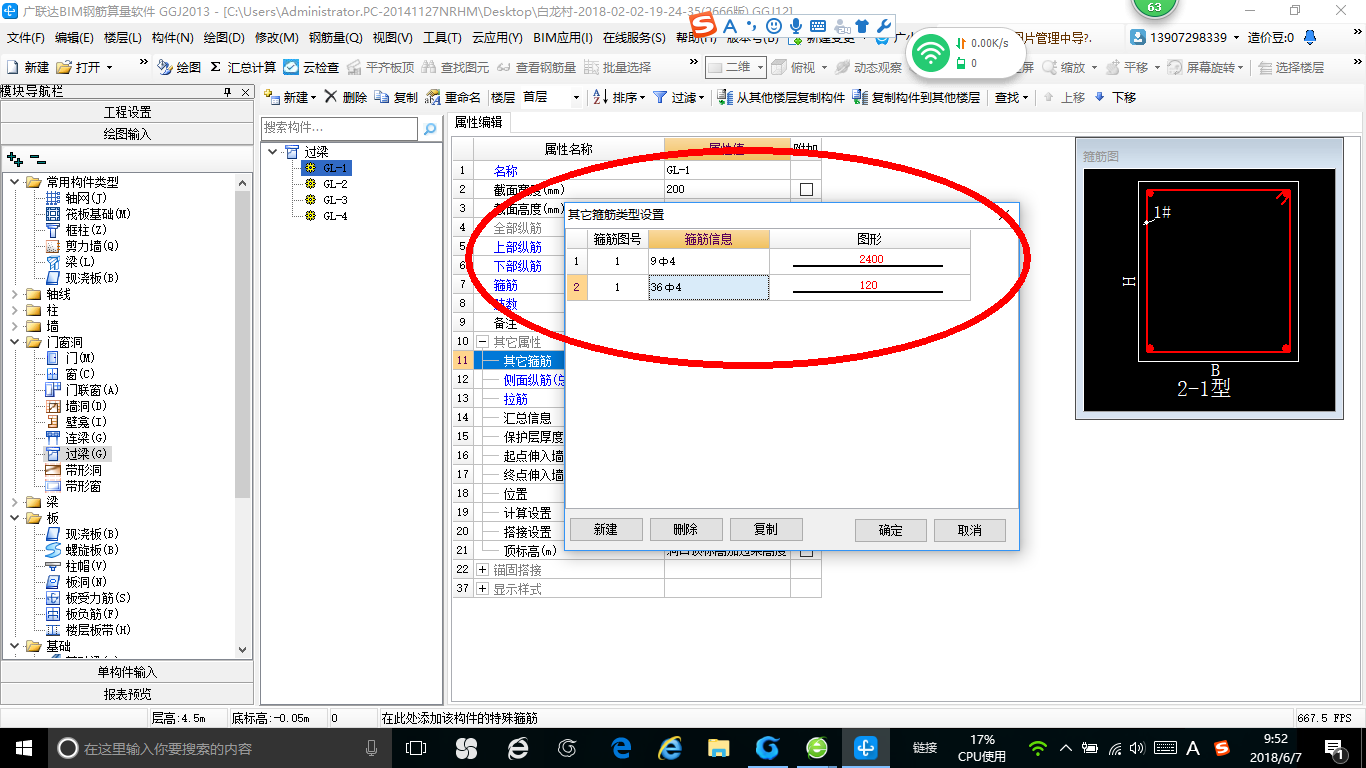Click 复制构件到其他楼层 toolbar item
The height and width of the screenshot is (768, 1366).
916,97
